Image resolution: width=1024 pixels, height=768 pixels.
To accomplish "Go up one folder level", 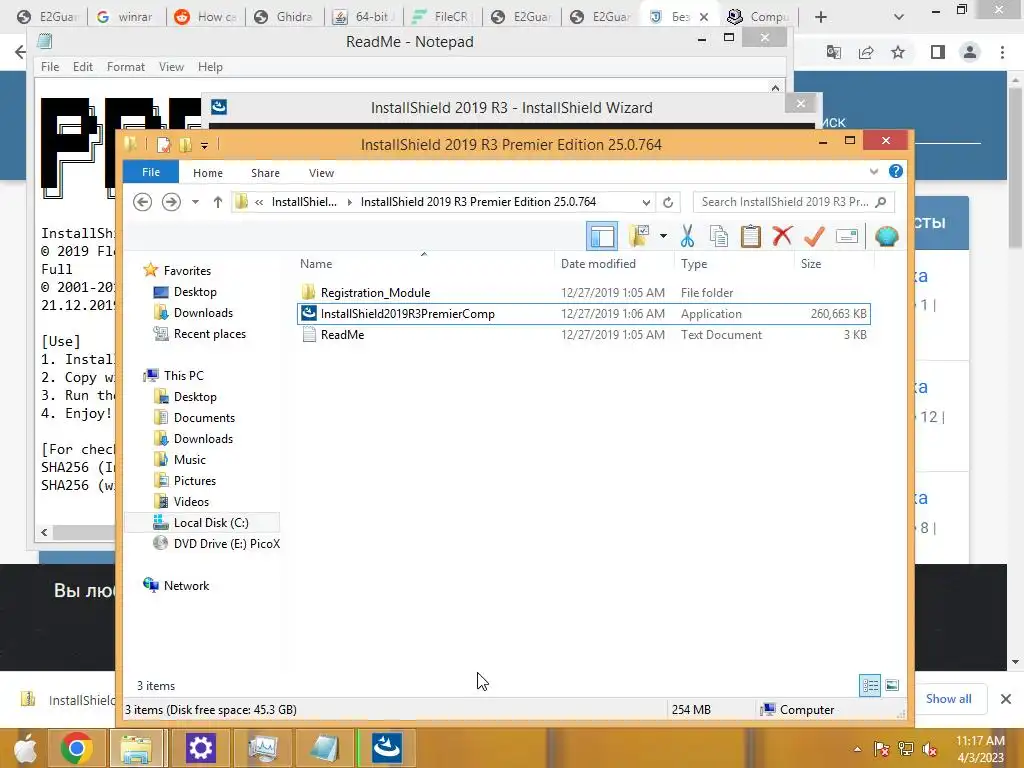I will (217, 202).
